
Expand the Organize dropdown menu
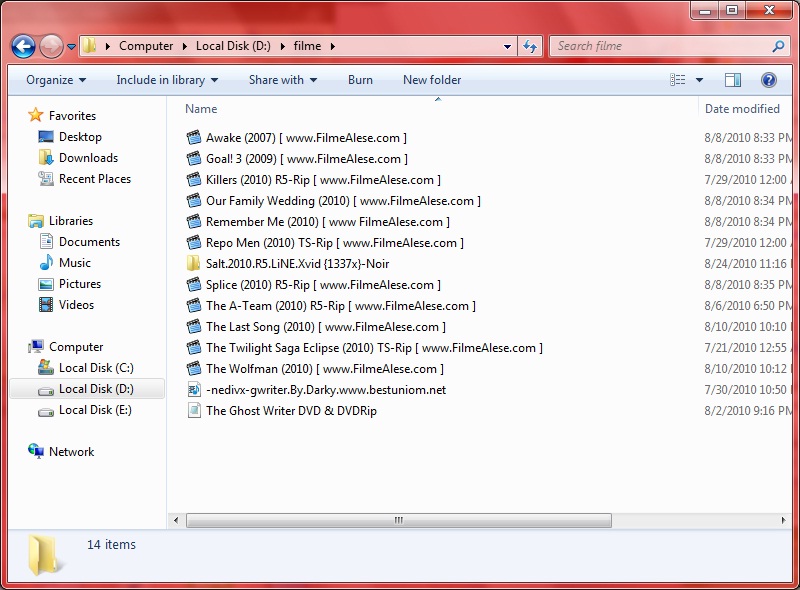[56, 80]
